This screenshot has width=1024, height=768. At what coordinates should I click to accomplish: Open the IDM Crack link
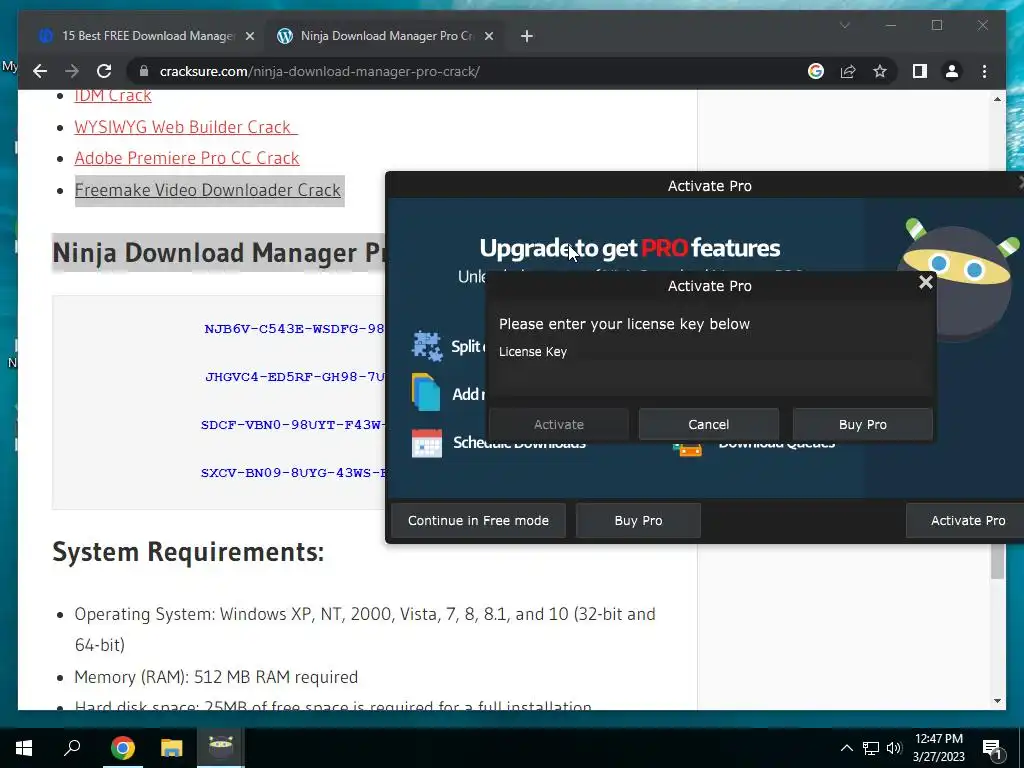pyautogui.click(x=113, y=95)
